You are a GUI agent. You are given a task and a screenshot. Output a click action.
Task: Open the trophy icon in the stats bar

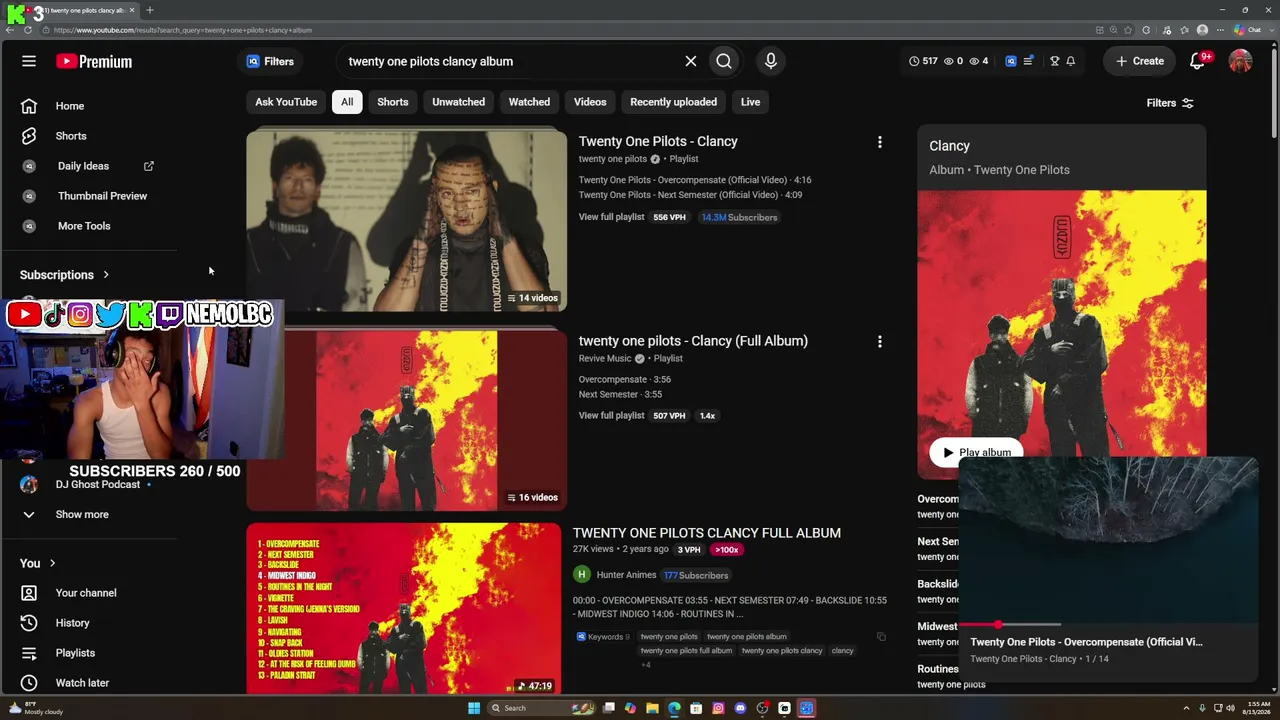[1054, 61]
